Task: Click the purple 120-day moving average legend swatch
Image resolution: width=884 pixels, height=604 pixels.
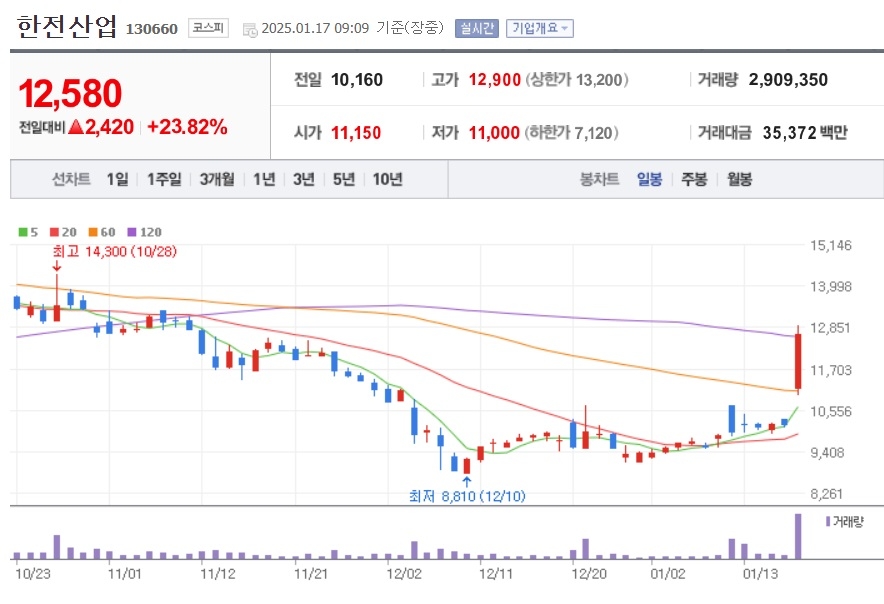Action: [x=132, y=232]
